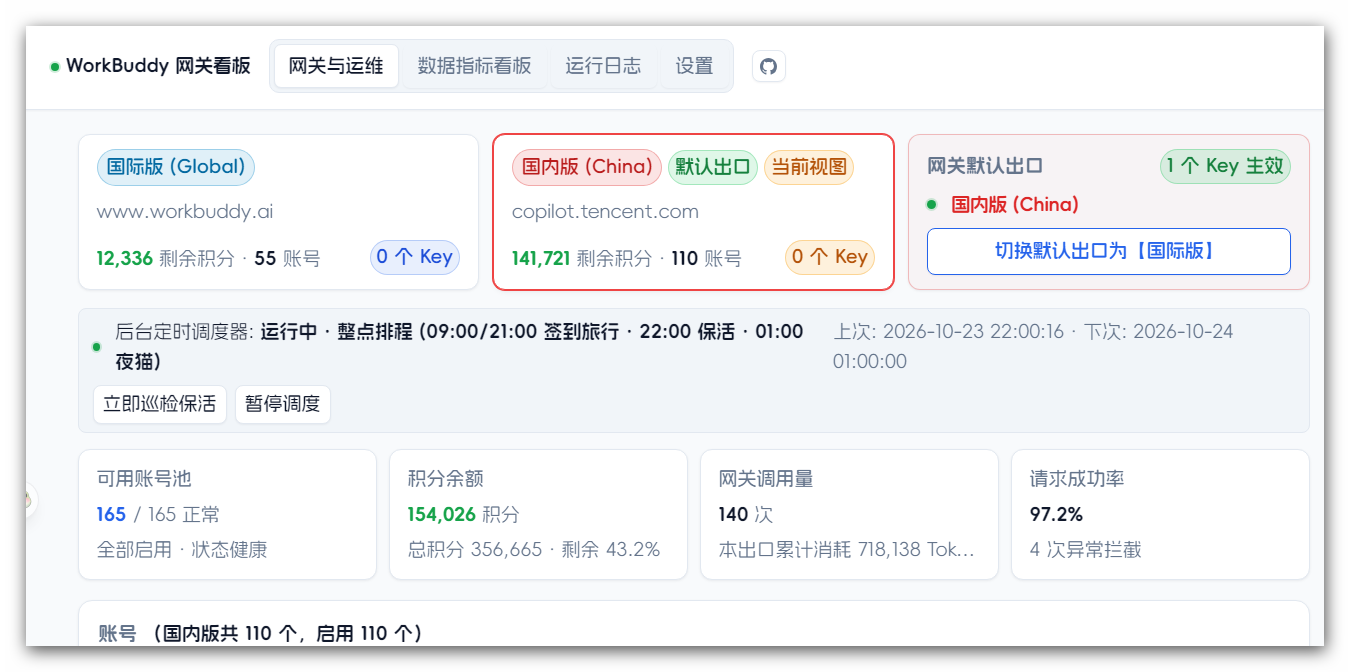
Task: Click the partially hidden icon at left edge
Action: click(30, 498)
